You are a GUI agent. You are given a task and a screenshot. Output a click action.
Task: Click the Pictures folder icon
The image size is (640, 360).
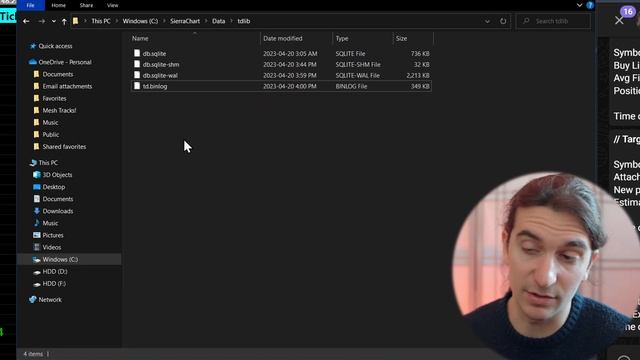[36, 235]
